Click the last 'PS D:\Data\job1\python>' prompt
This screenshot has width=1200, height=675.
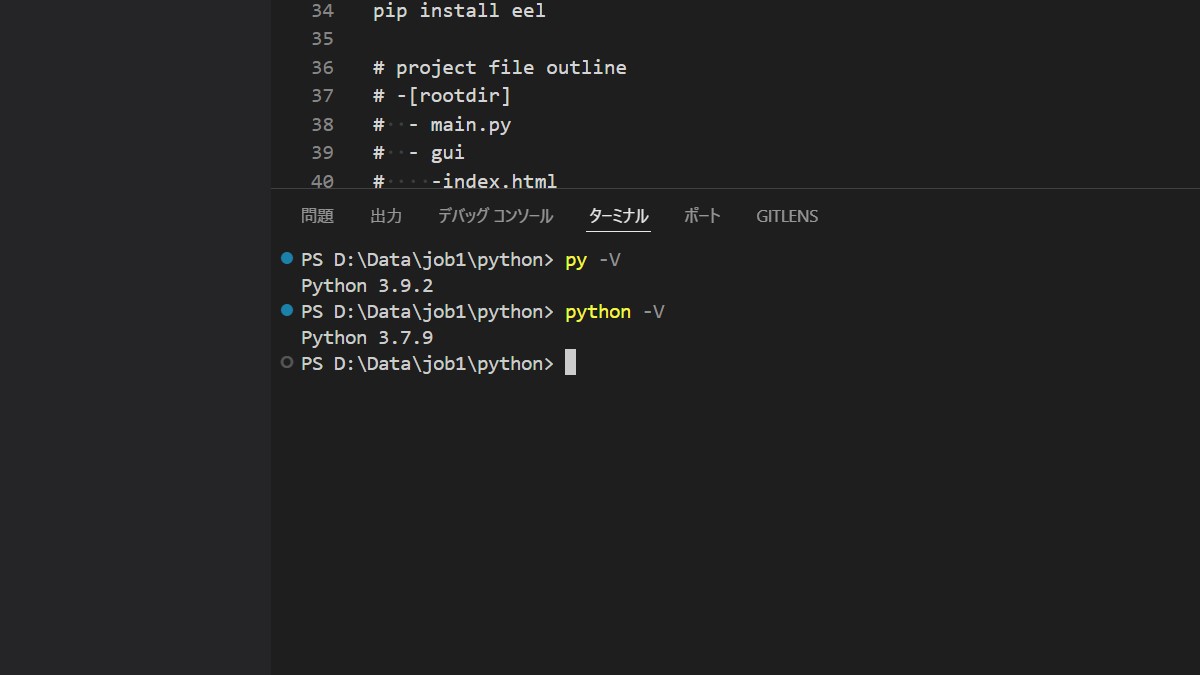tap(427, 364)
